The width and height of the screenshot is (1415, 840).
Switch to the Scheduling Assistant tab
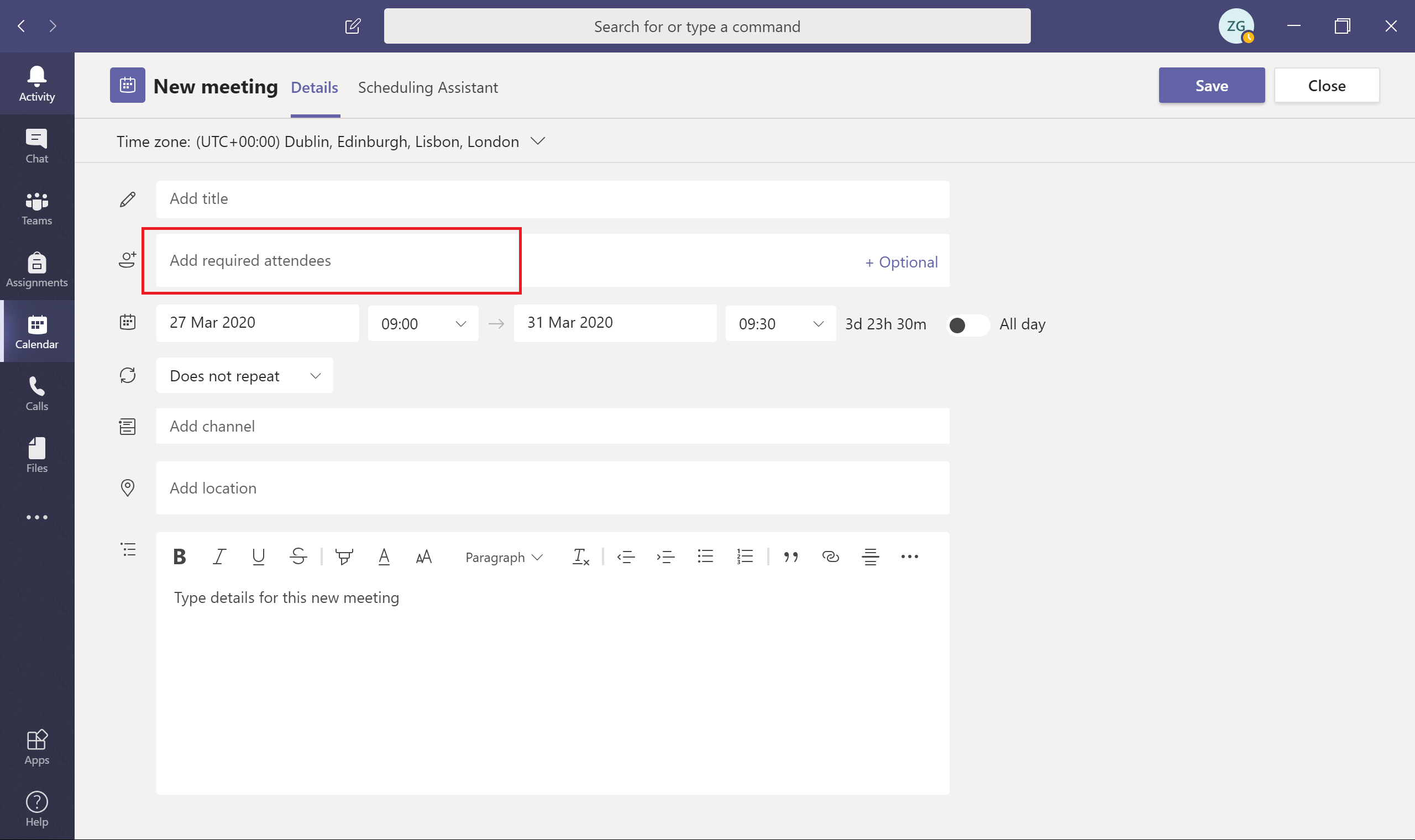(x=428, y=88)
